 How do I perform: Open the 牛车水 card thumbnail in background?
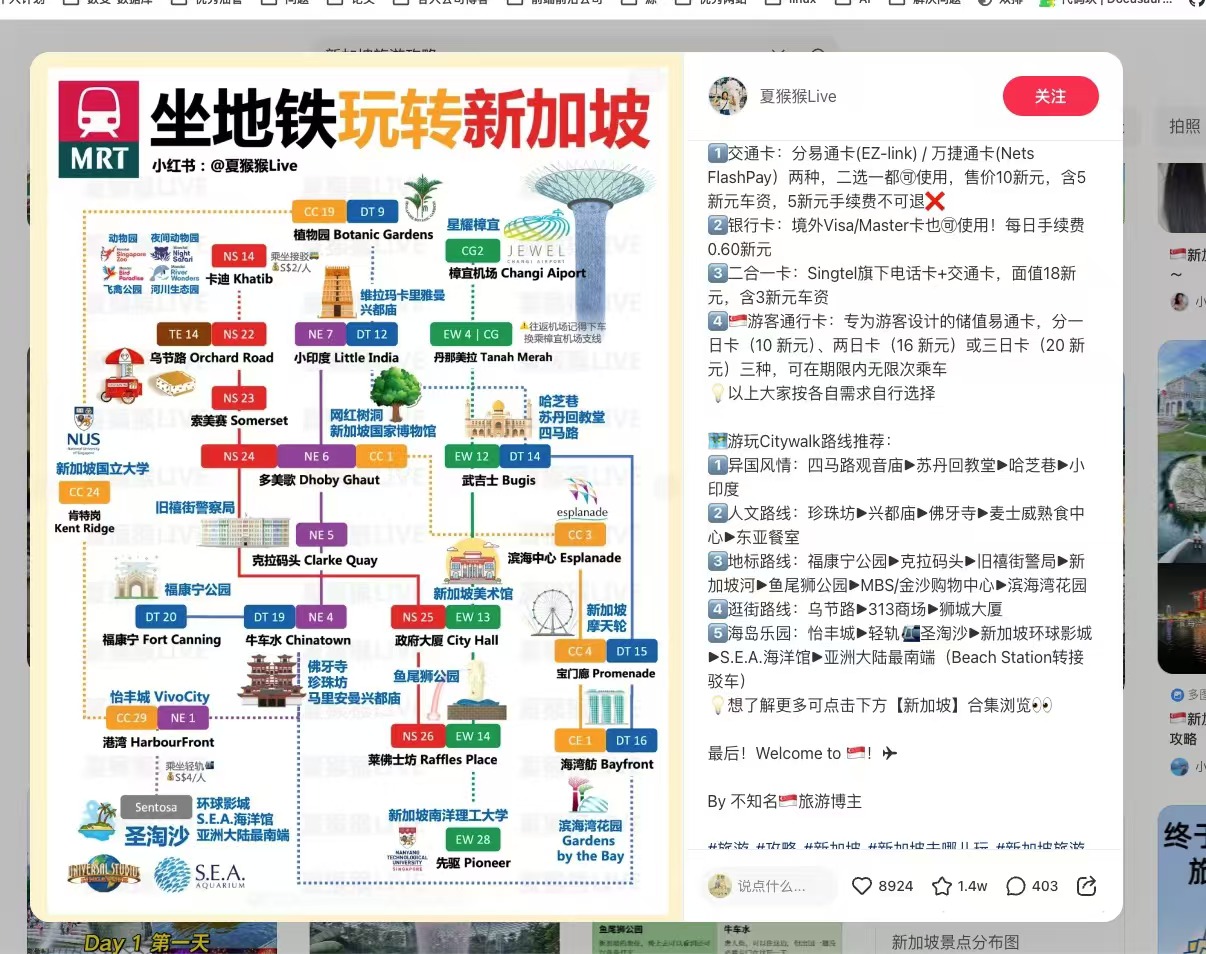tap(778, 938)
